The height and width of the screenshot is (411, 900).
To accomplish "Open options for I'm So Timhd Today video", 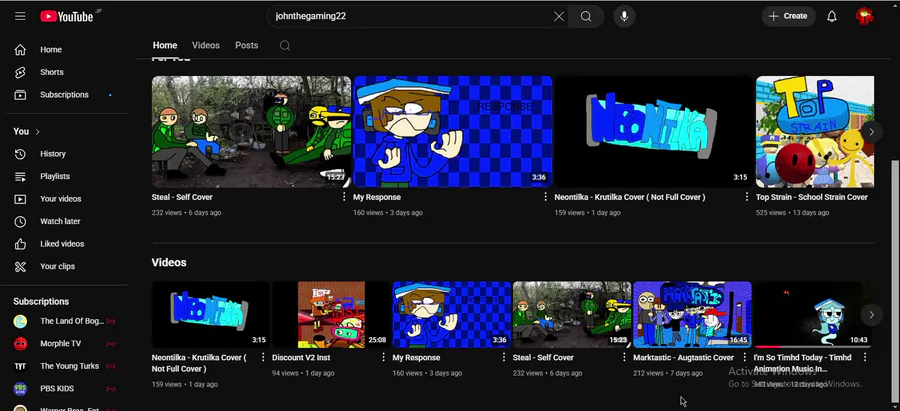I will [x=864, y=357].
